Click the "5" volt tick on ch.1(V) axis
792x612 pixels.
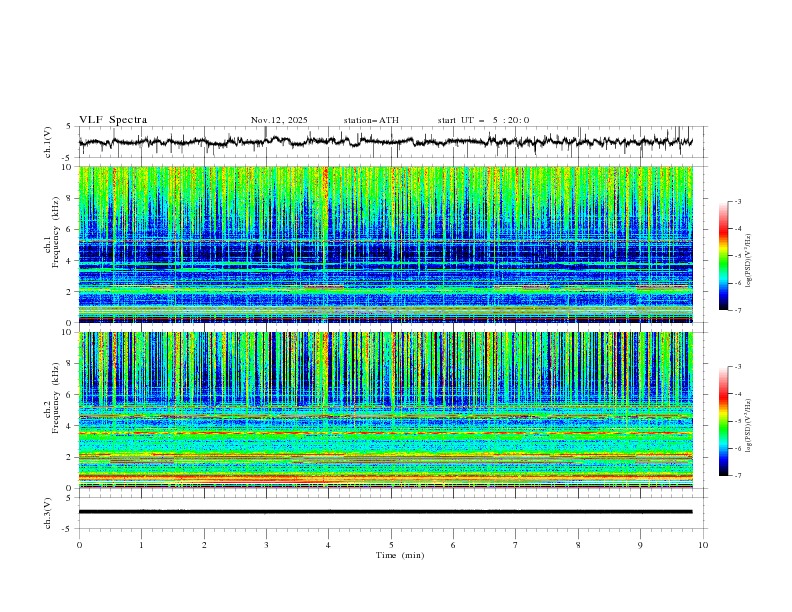(x=69, y=127)
